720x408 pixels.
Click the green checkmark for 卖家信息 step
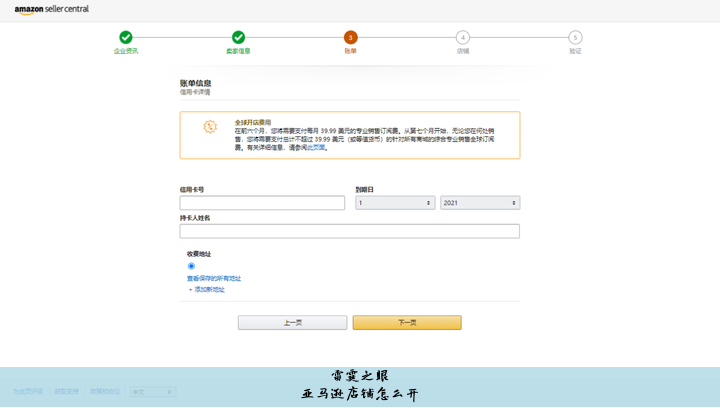(238, 38)
